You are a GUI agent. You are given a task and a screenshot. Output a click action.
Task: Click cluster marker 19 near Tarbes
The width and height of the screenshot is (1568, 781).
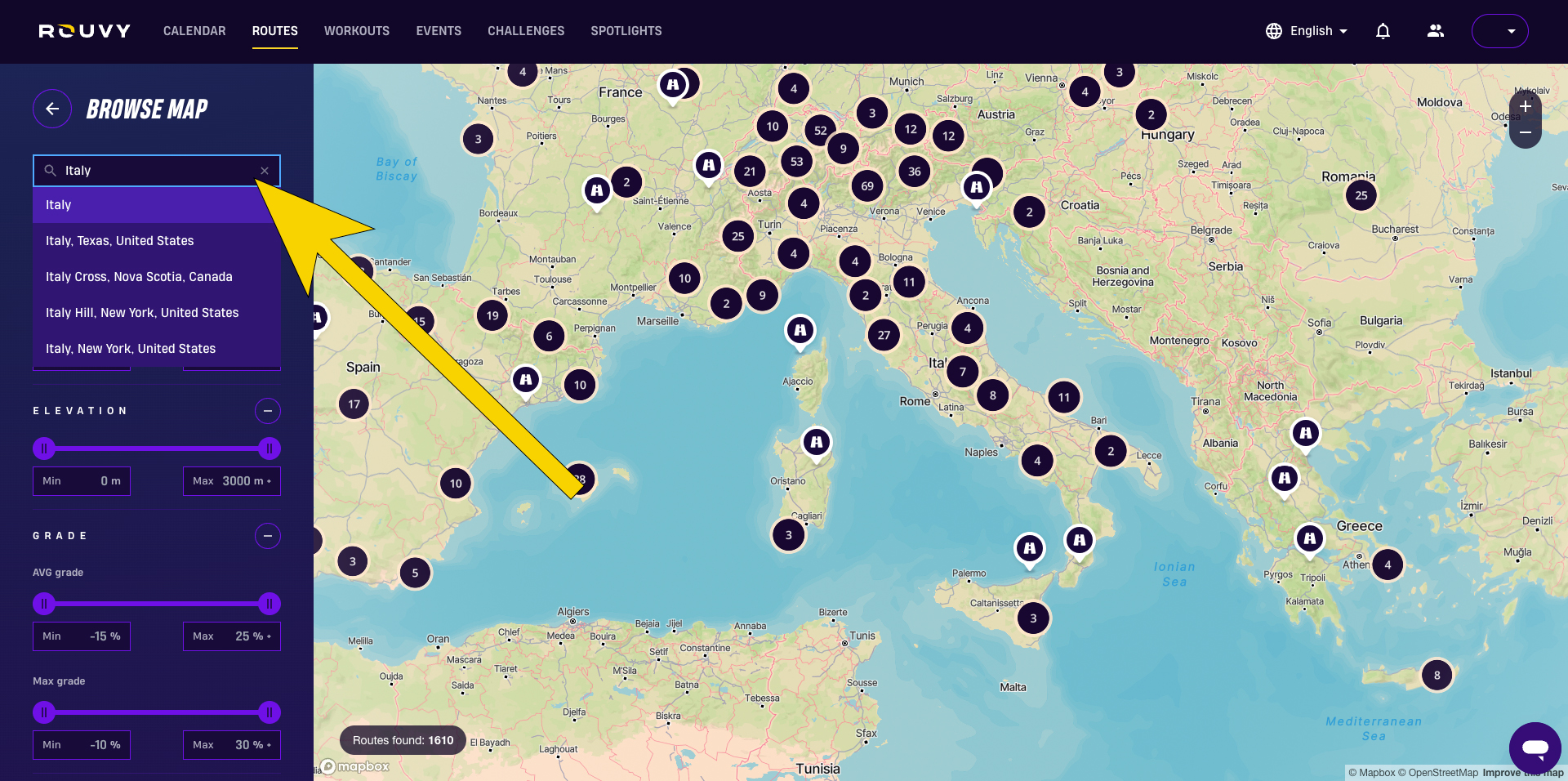(x=492, y=315)
